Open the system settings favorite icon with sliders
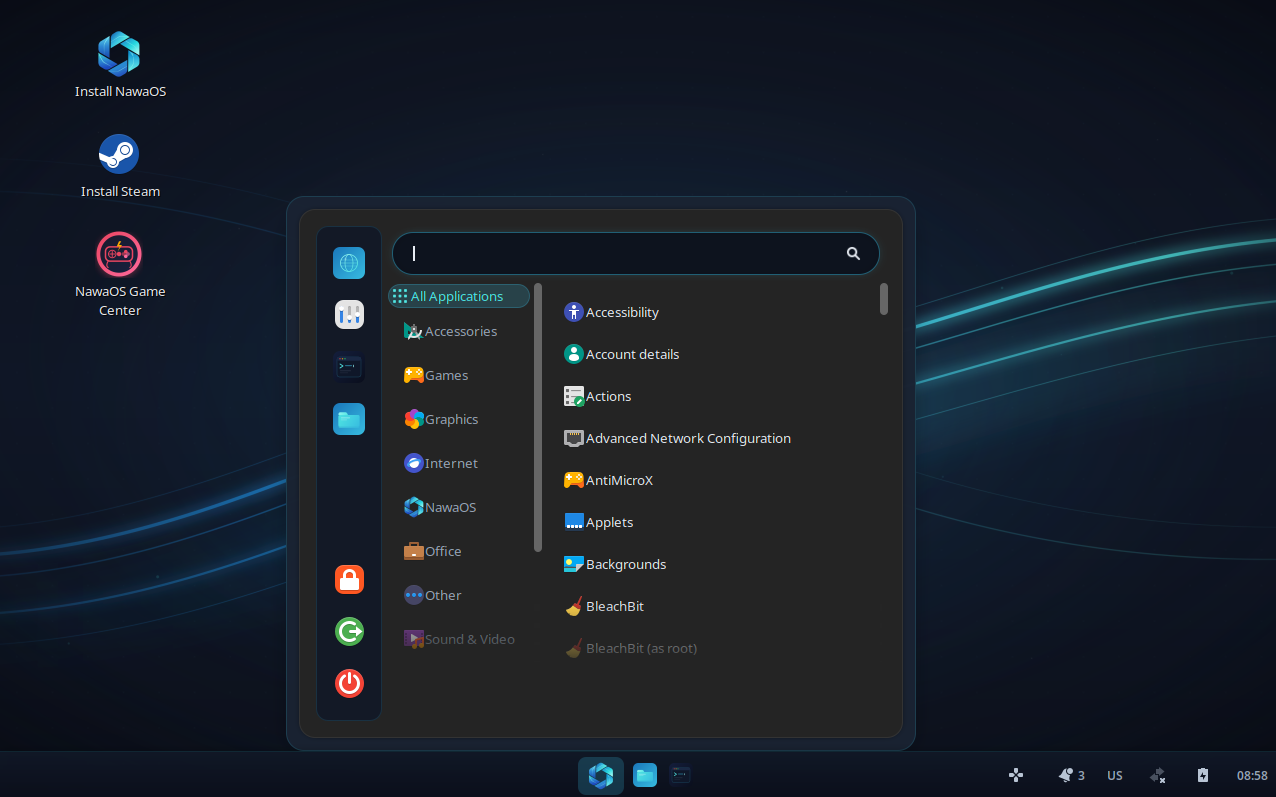 point(349,315)
